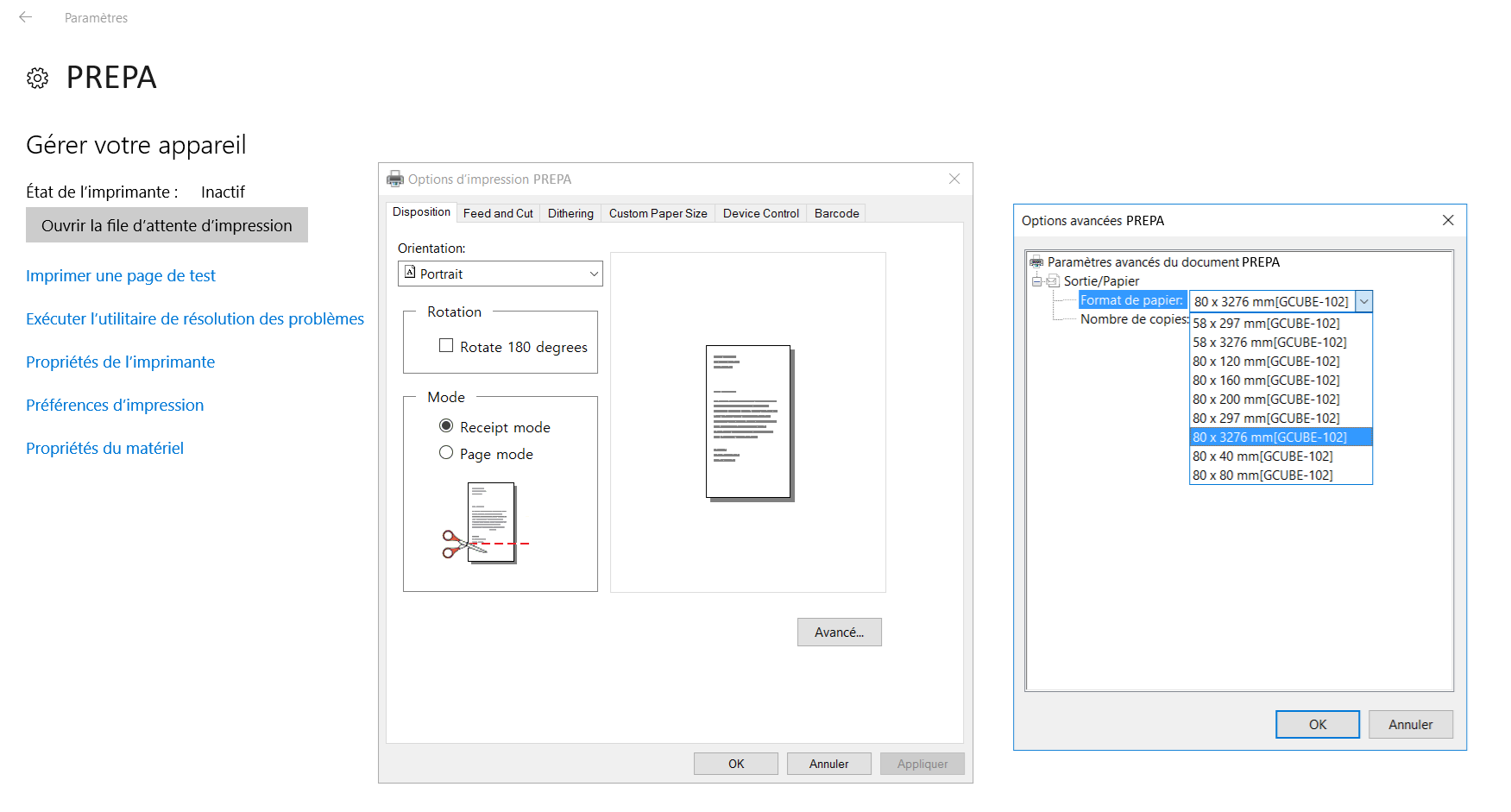Close the Options avancées PREPA dialog
The width and height of the screenshot is (1511, 812).
coord(1448,221)
